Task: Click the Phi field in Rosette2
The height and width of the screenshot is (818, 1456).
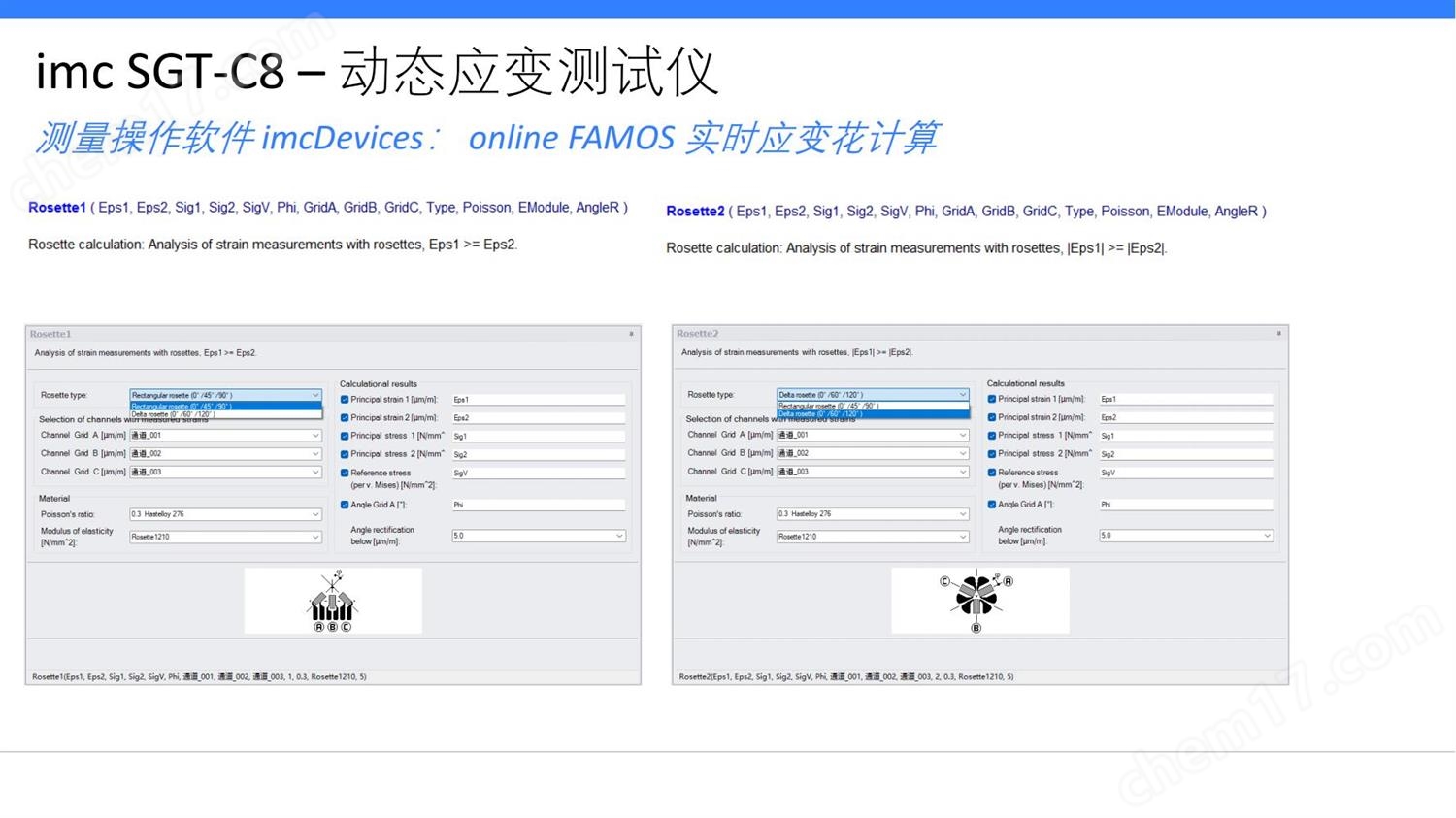Action: pos(1186,505)
